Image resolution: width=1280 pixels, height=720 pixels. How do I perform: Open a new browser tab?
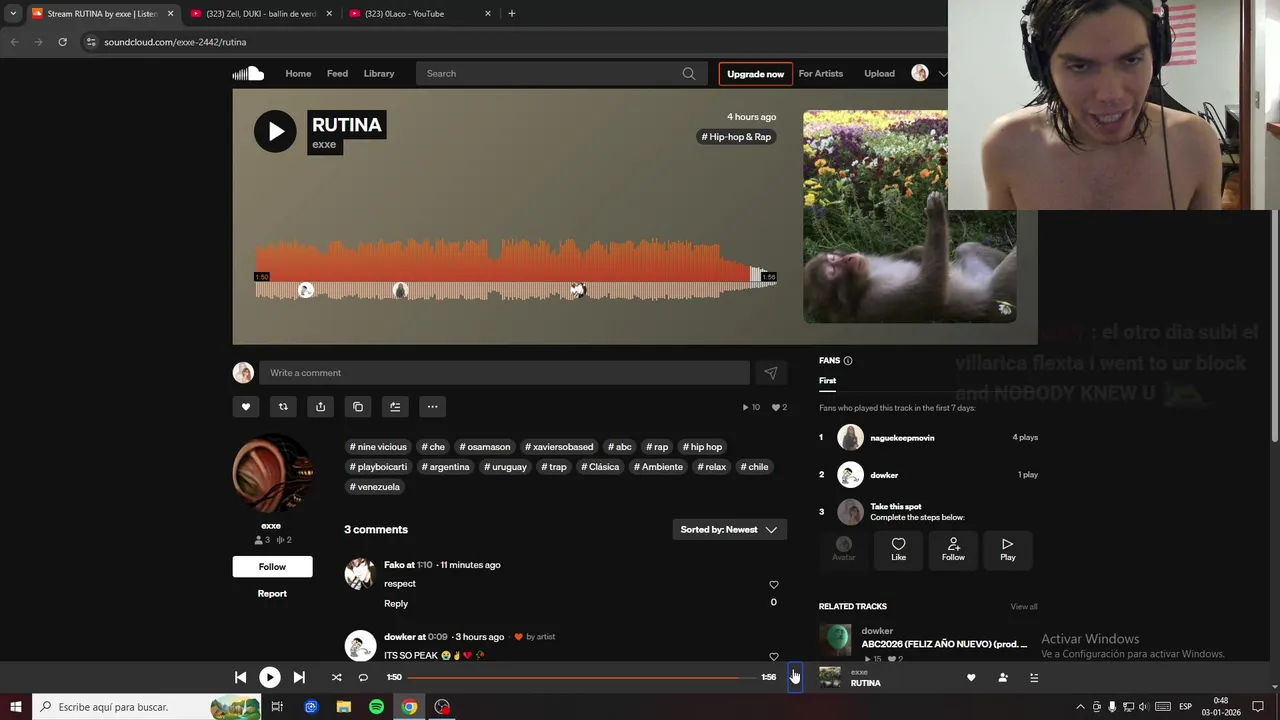[x=512, y=14]
